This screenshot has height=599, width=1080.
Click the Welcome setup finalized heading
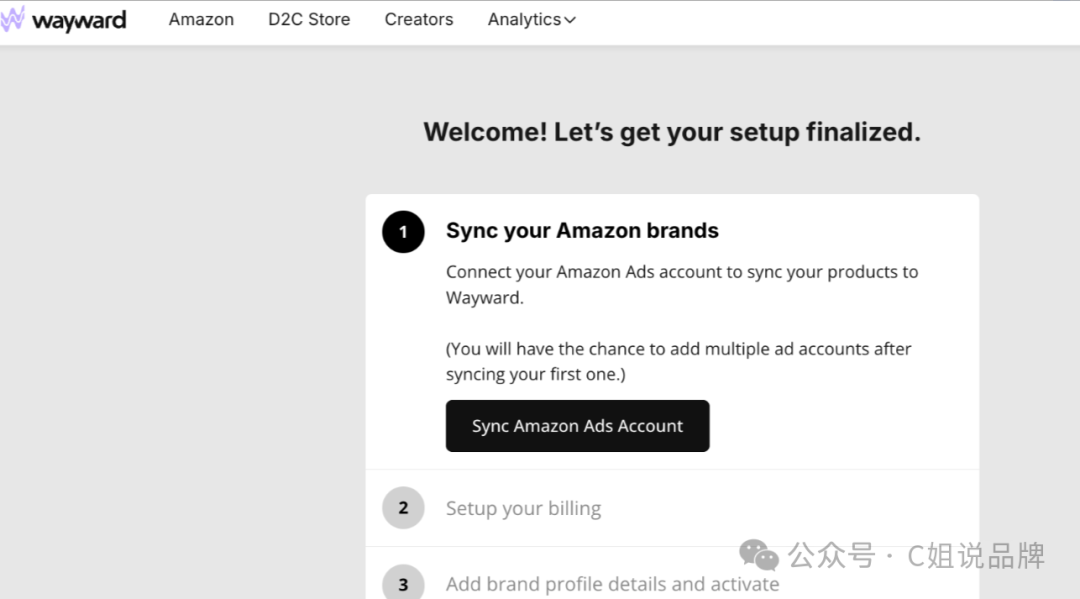coord(671,132)
